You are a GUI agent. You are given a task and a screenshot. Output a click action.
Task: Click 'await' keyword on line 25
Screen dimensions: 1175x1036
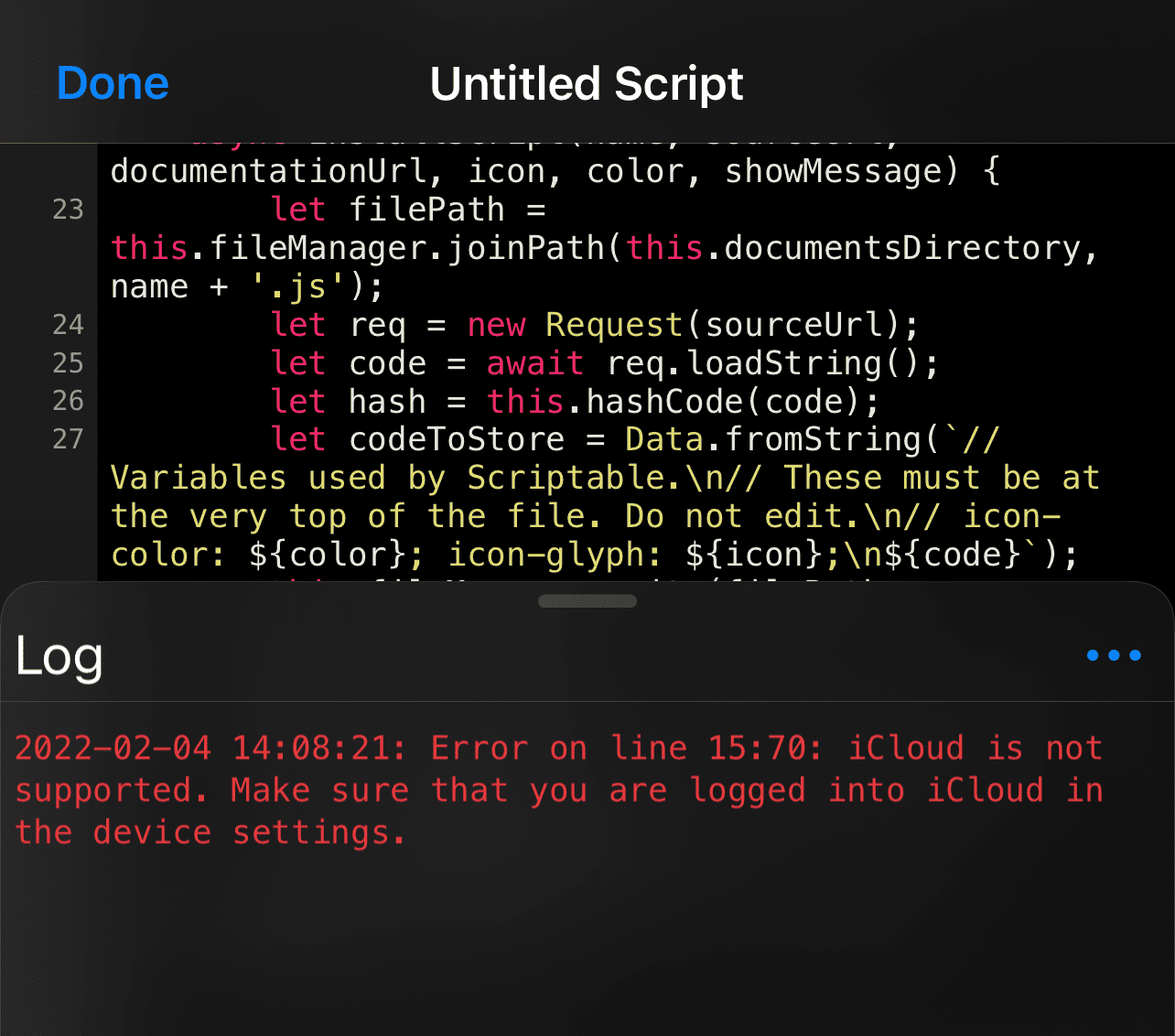tap(535, 363)
